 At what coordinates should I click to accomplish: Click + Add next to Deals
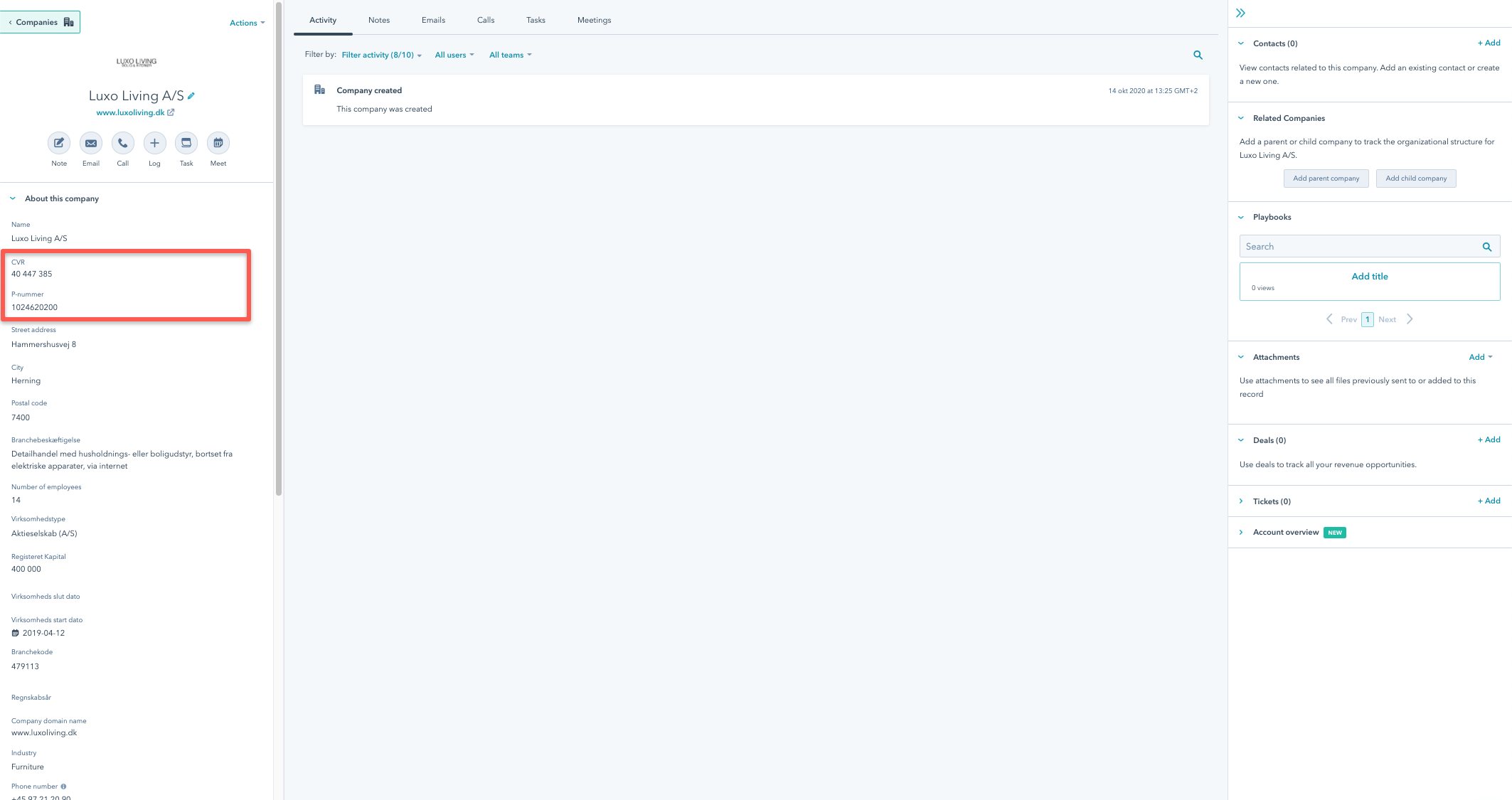click(x=1489, y=439)
